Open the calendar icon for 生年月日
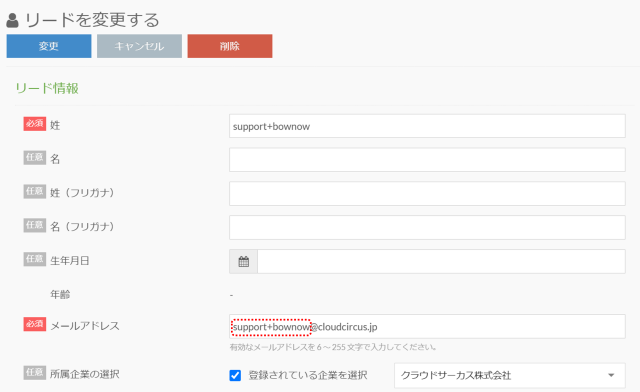Screen dimensions: 640x392 pos(244,261)
